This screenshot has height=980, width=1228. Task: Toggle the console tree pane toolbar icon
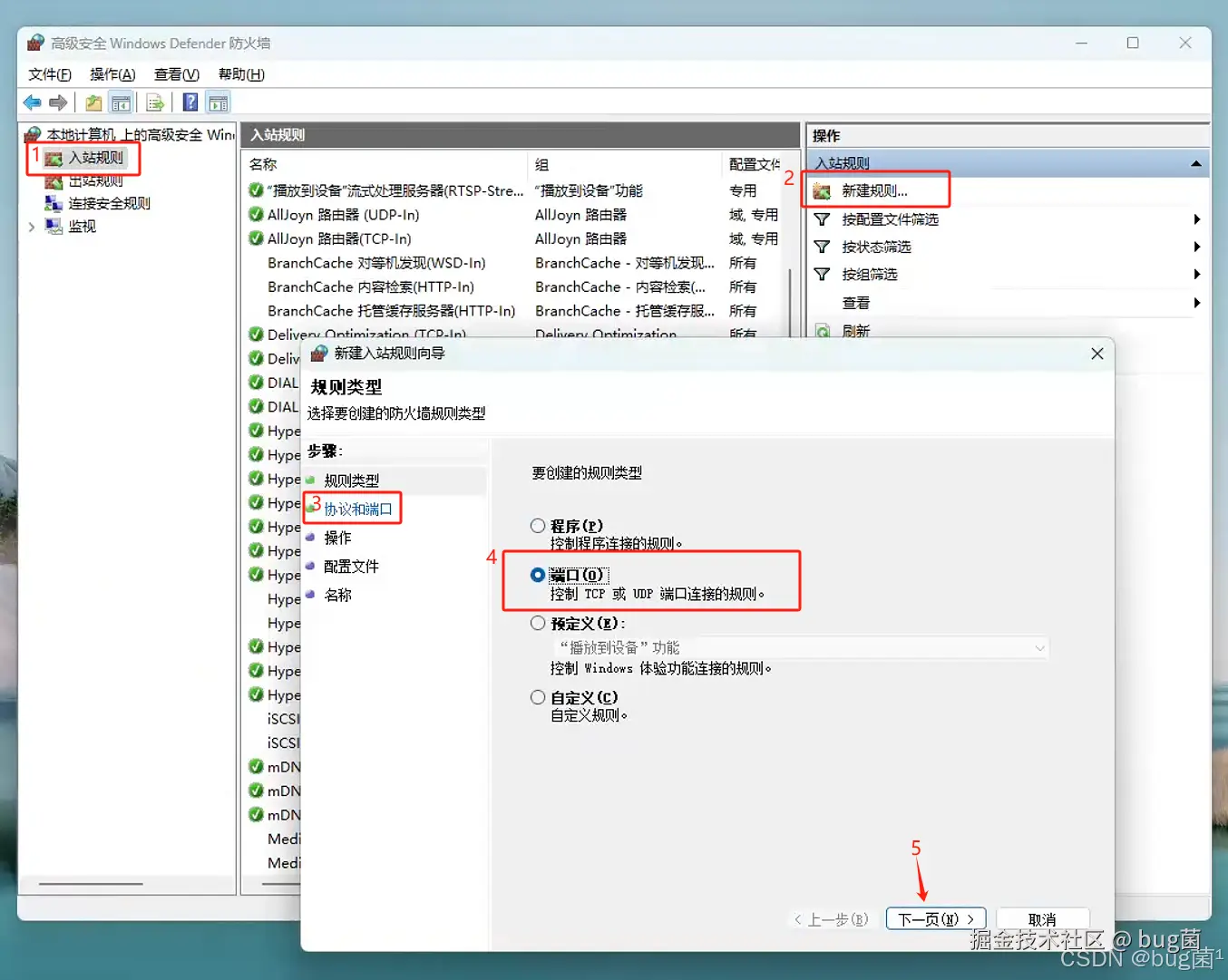tap(121, 102)
